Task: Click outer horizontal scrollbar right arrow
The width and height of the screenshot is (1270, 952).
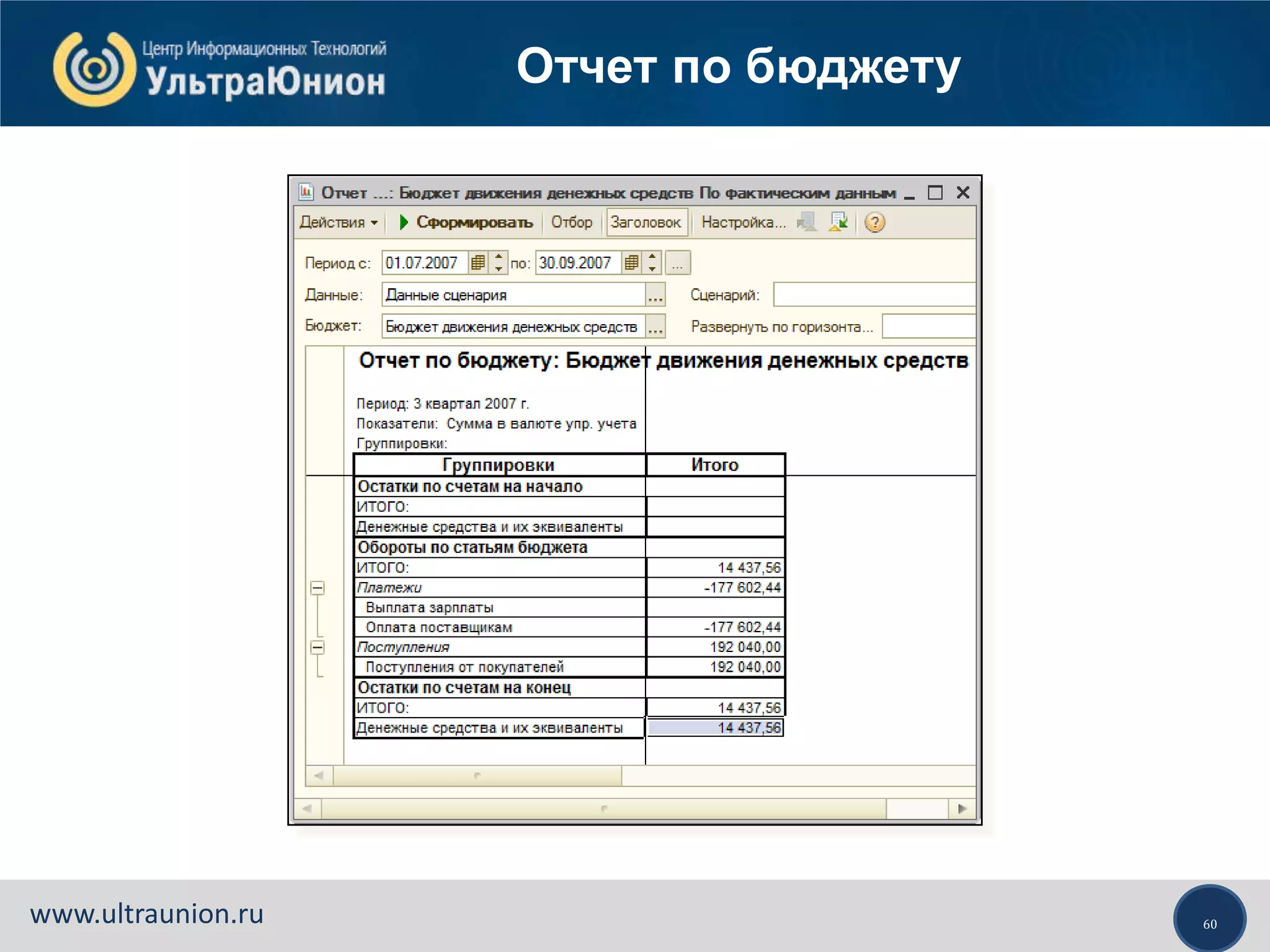Action: click(962, 808)
